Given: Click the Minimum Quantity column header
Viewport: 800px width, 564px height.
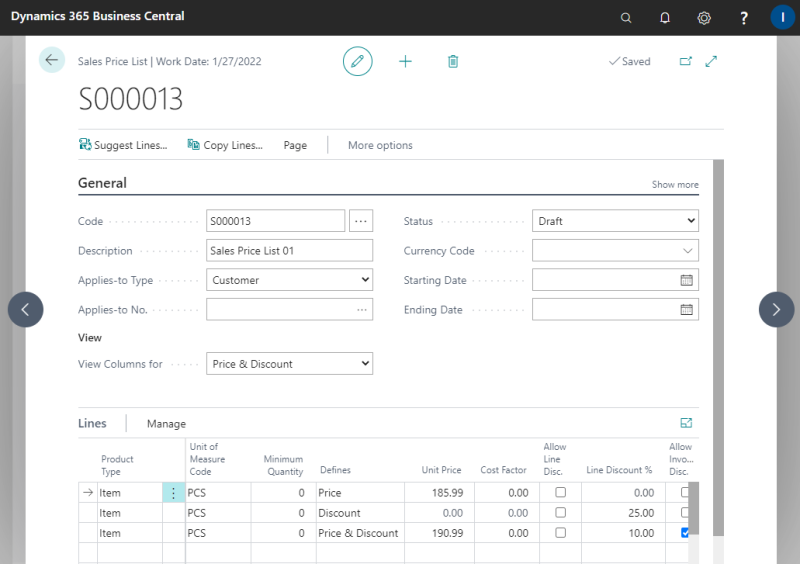Looking at the screenshot, I should (x=283, y=465).
